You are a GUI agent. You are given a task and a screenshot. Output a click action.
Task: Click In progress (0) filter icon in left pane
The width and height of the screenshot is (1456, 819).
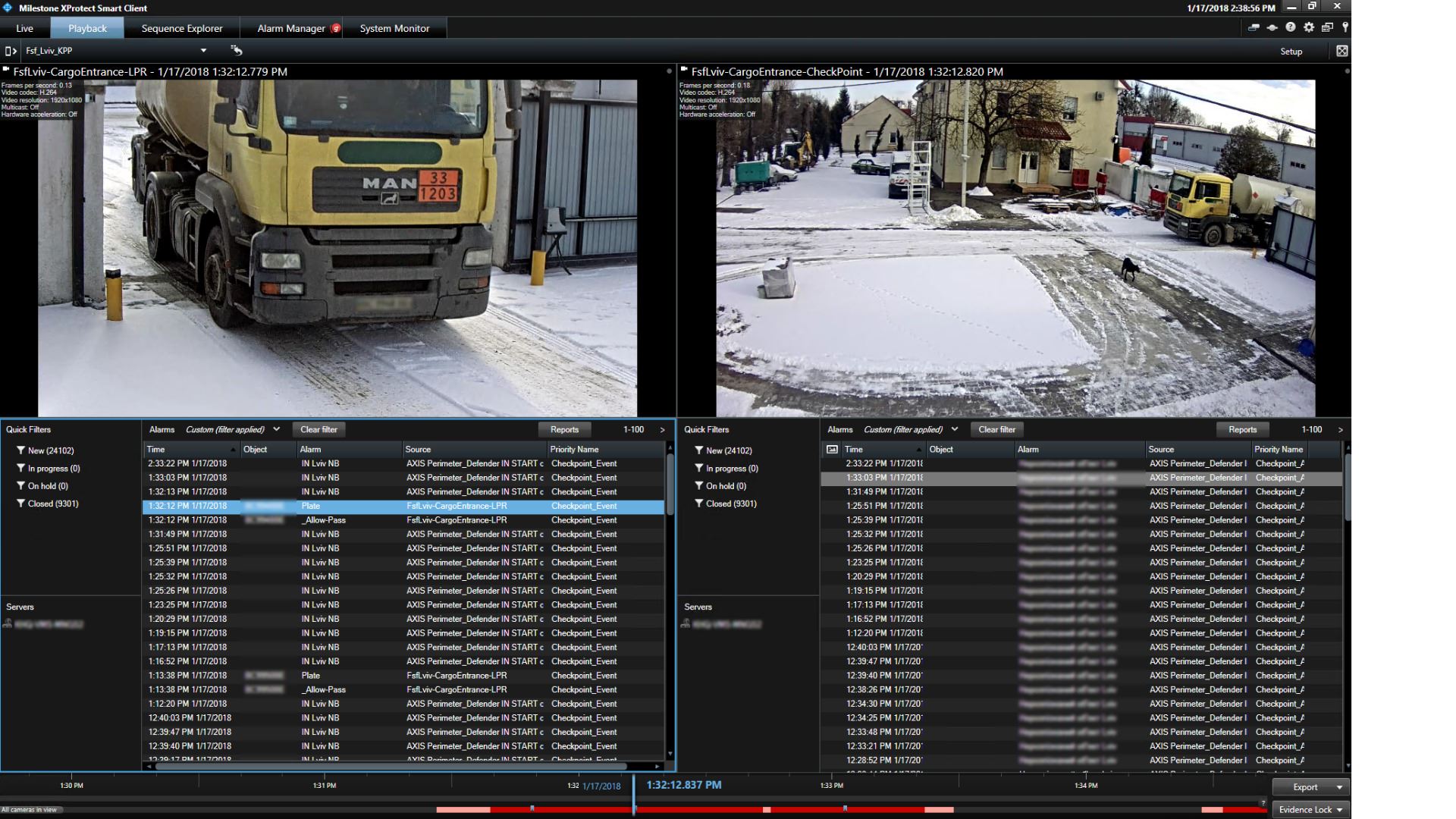pos(20,468)
